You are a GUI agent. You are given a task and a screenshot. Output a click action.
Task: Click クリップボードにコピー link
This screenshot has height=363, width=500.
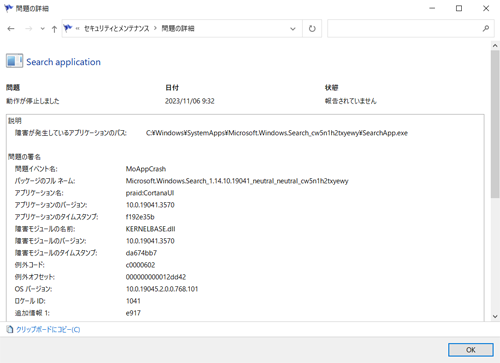[x=48, y=330]
